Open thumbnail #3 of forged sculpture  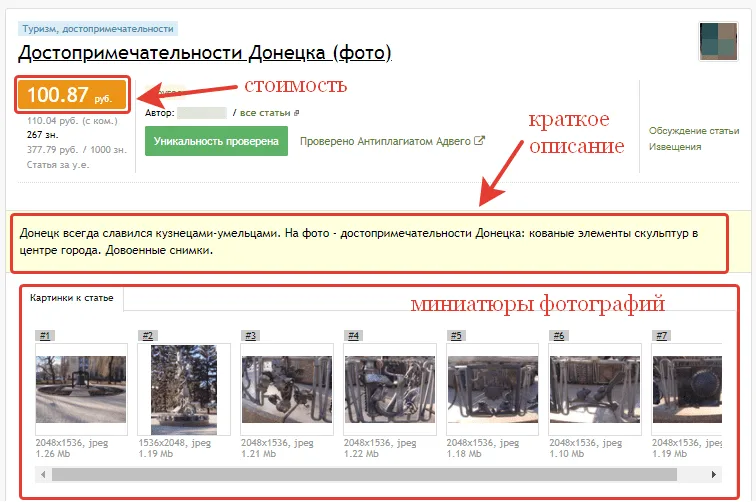pyautogui.click(x=287, y=389)
